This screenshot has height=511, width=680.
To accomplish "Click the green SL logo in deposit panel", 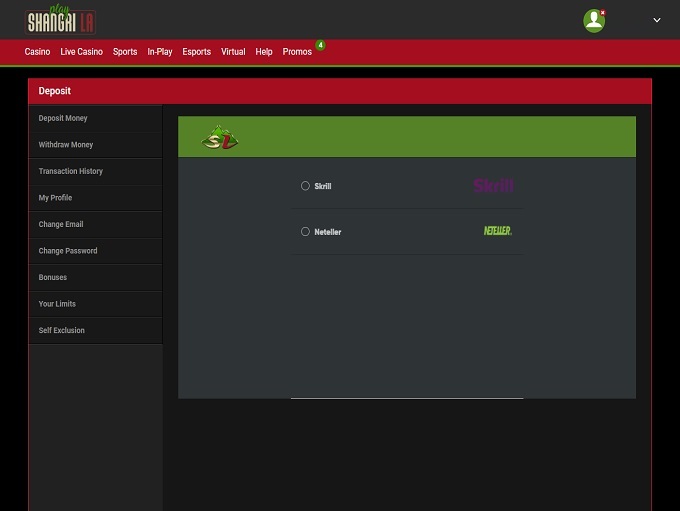I will (x=219, y=139).
